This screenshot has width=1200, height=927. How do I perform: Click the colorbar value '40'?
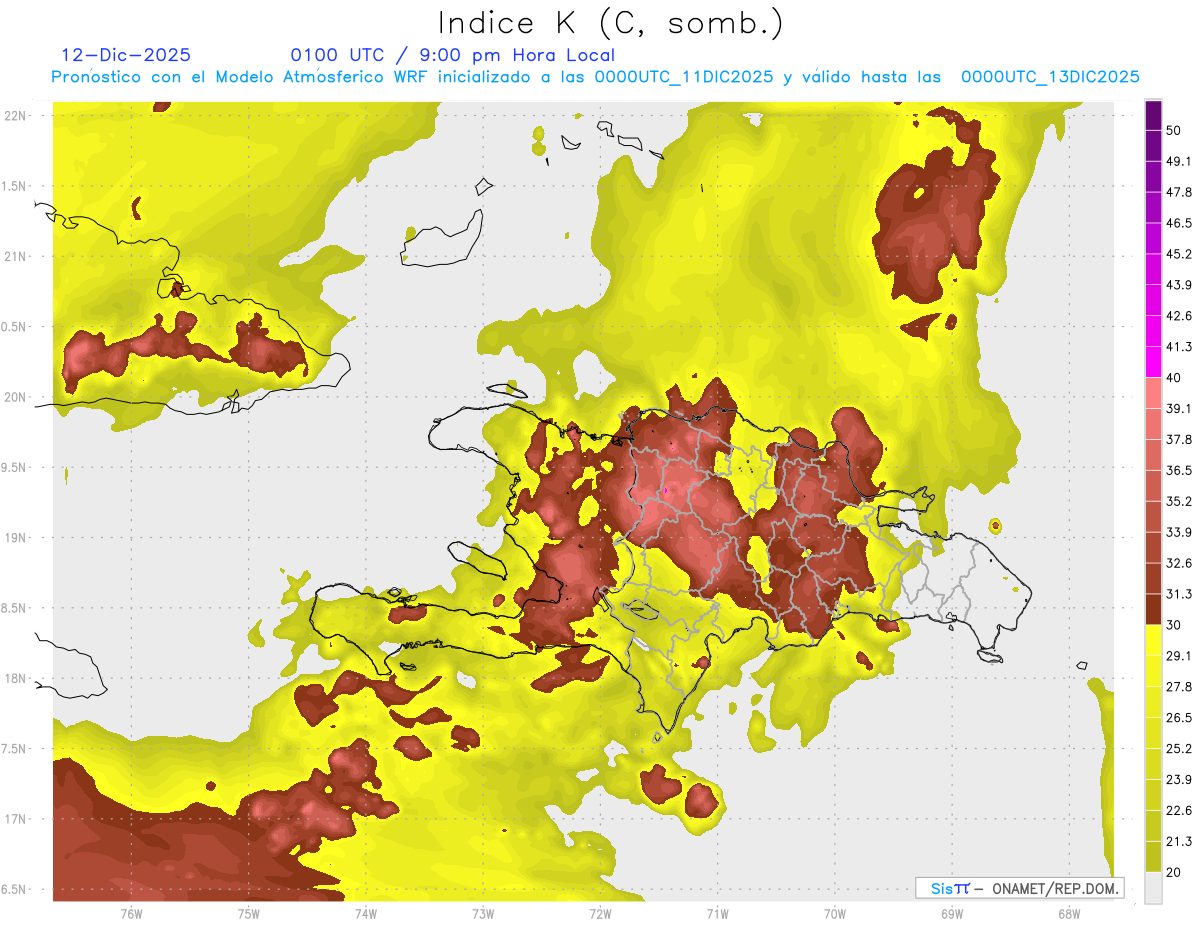[x=1176, y=378]
